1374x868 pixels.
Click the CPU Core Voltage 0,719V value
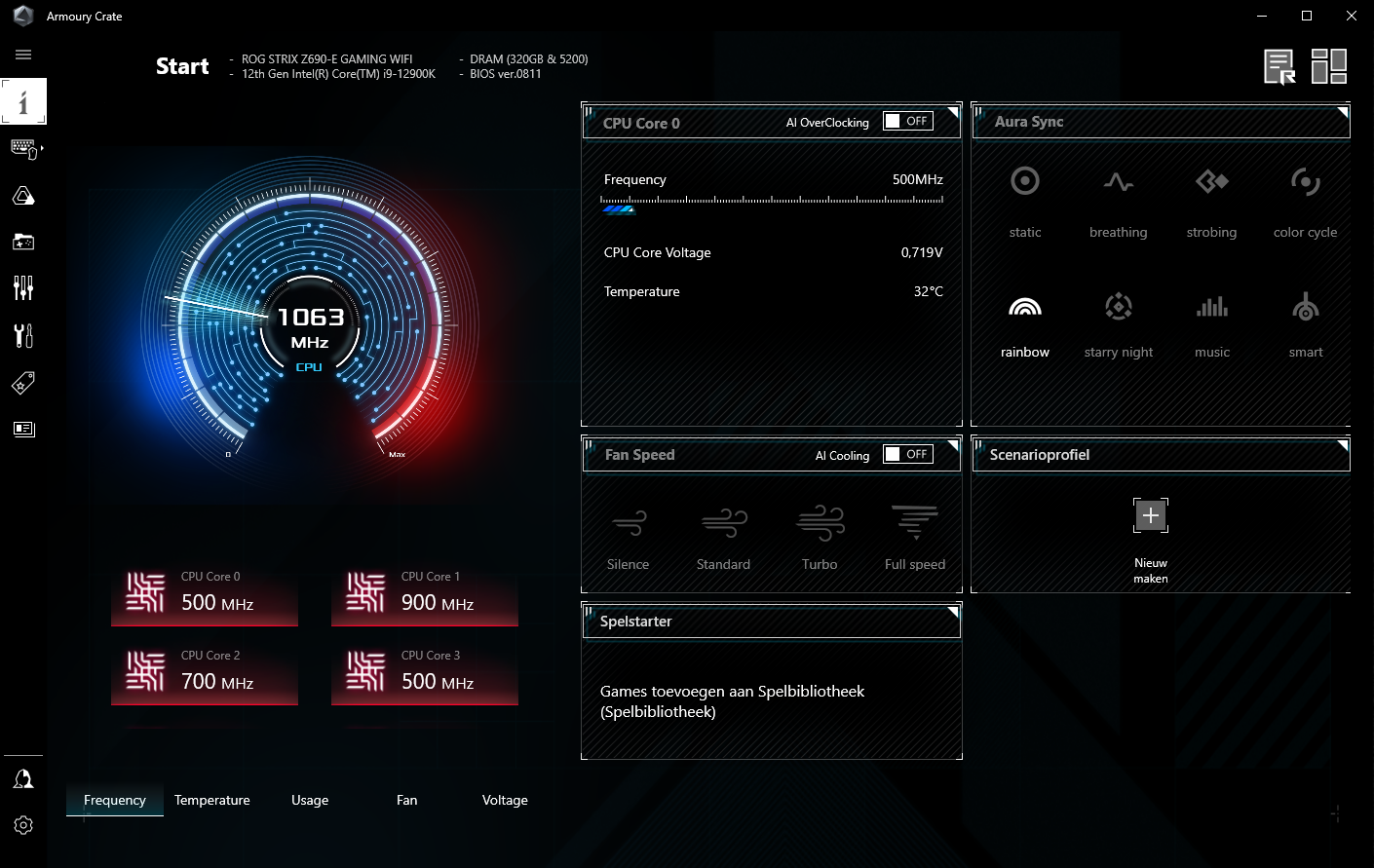[922, 252]
